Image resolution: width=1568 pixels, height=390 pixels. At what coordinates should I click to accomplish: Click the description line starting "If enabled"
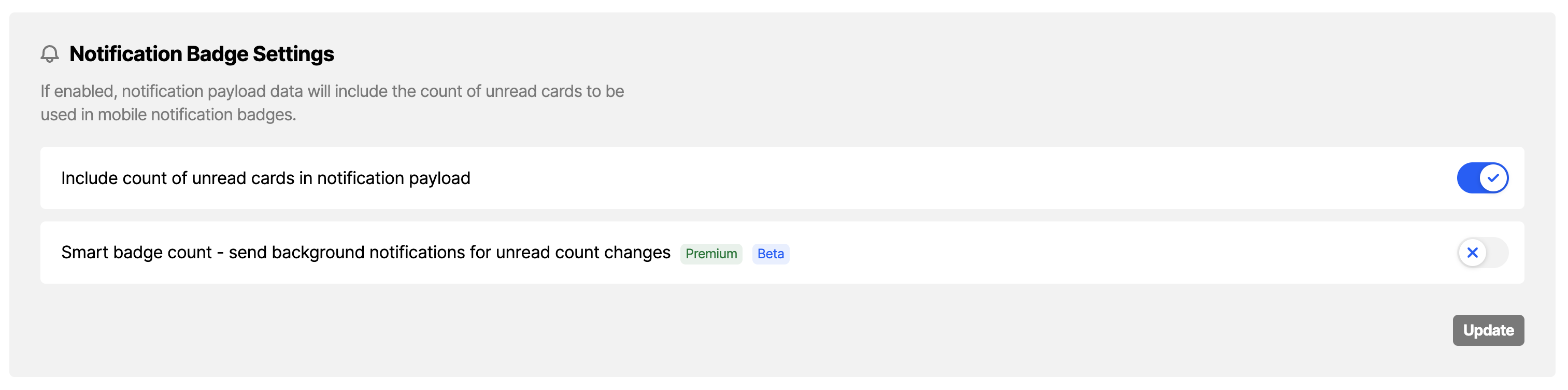point(332,91)
